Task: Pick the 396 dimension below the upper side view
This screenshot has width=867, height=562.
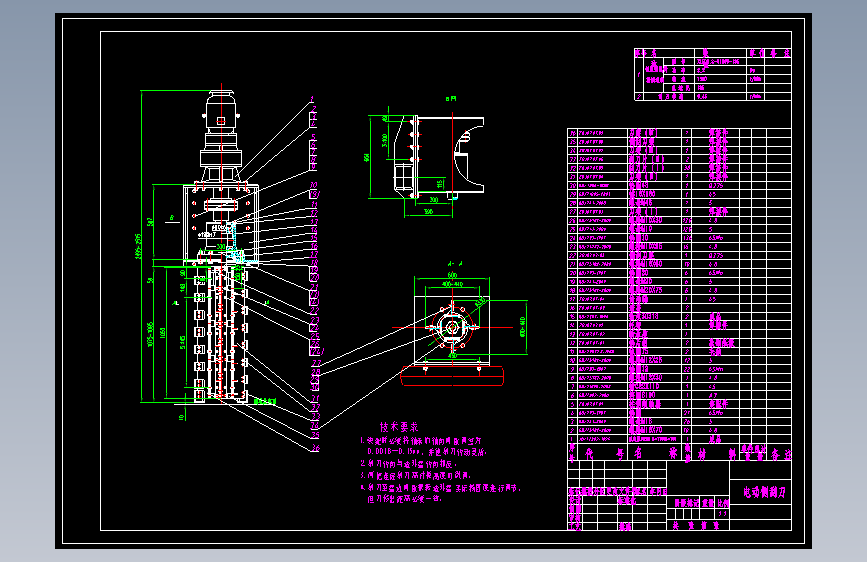Action: tap(428, 212)
